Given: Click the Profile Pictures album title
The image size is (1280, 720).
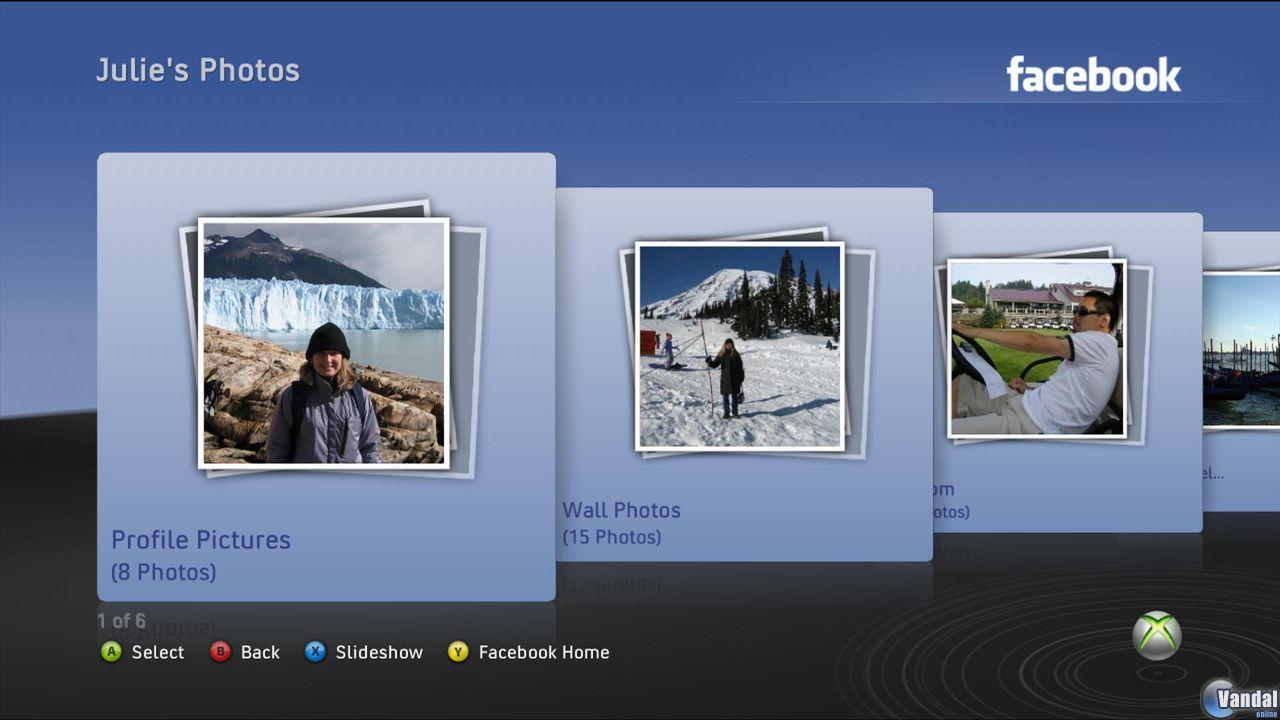Looking at the screenshot, I should point(201,540).
